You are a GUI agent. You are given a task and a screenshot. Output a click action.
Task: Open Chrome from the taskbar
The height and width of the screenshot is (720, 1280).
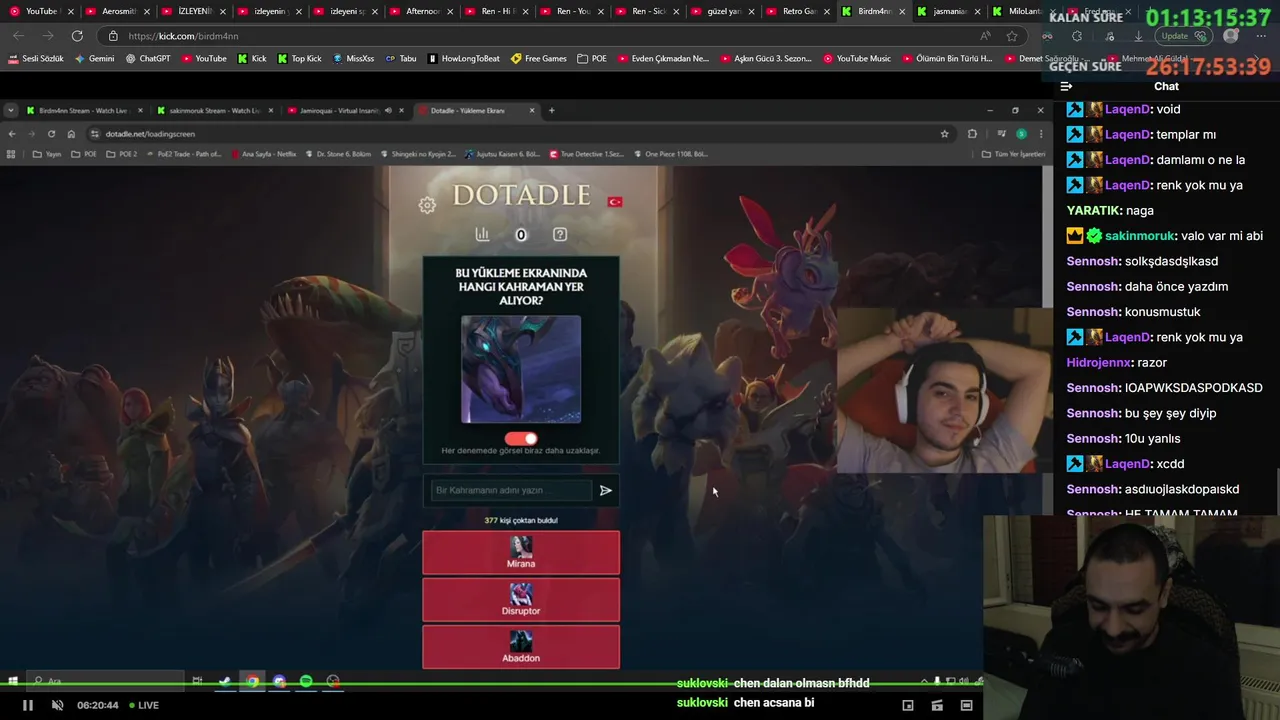click(x=253, y=681)
